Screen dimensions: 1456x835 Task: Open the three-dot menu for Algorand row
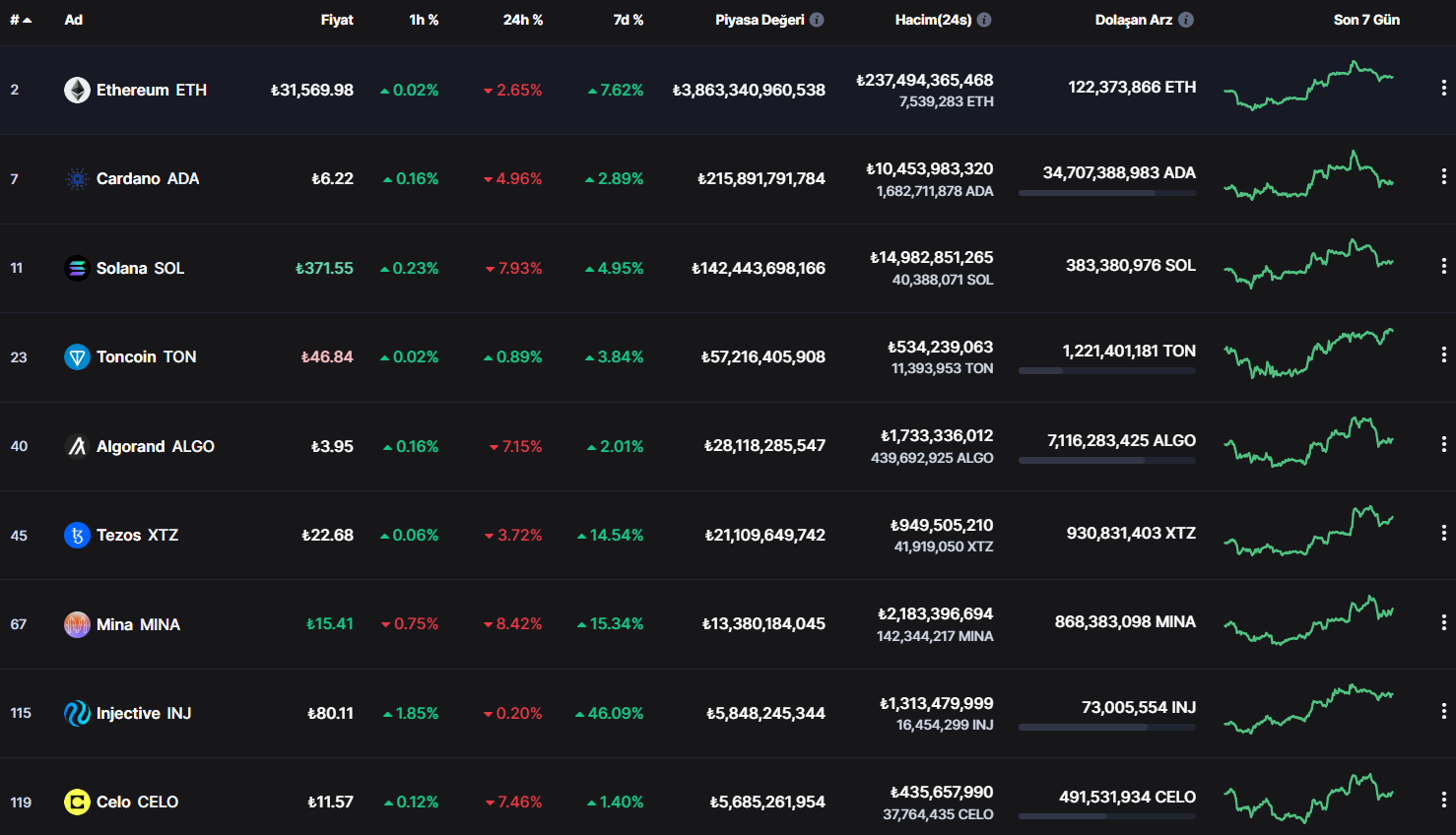pyautogui.click(x=1444, y=444)
